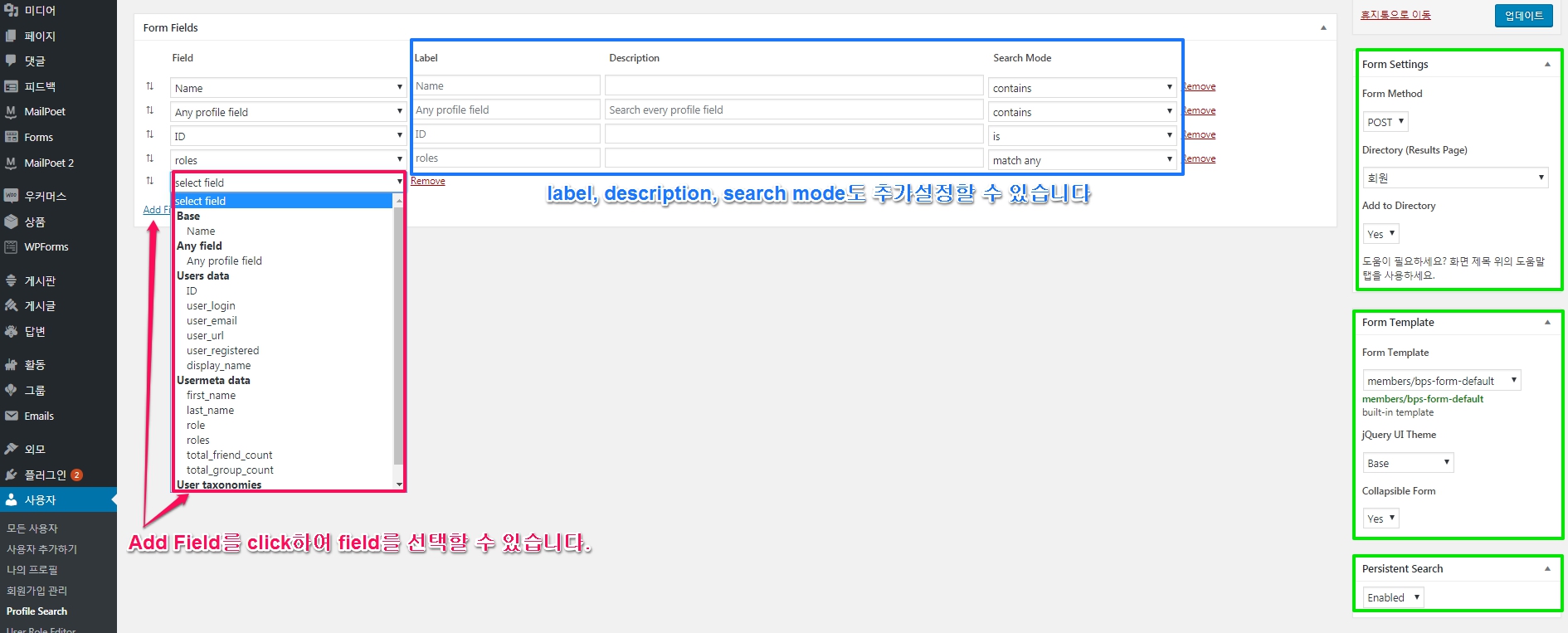This screenshot has height=633, width=1568.
Task: Click the Profile Search submenu link
Action: 37,611
